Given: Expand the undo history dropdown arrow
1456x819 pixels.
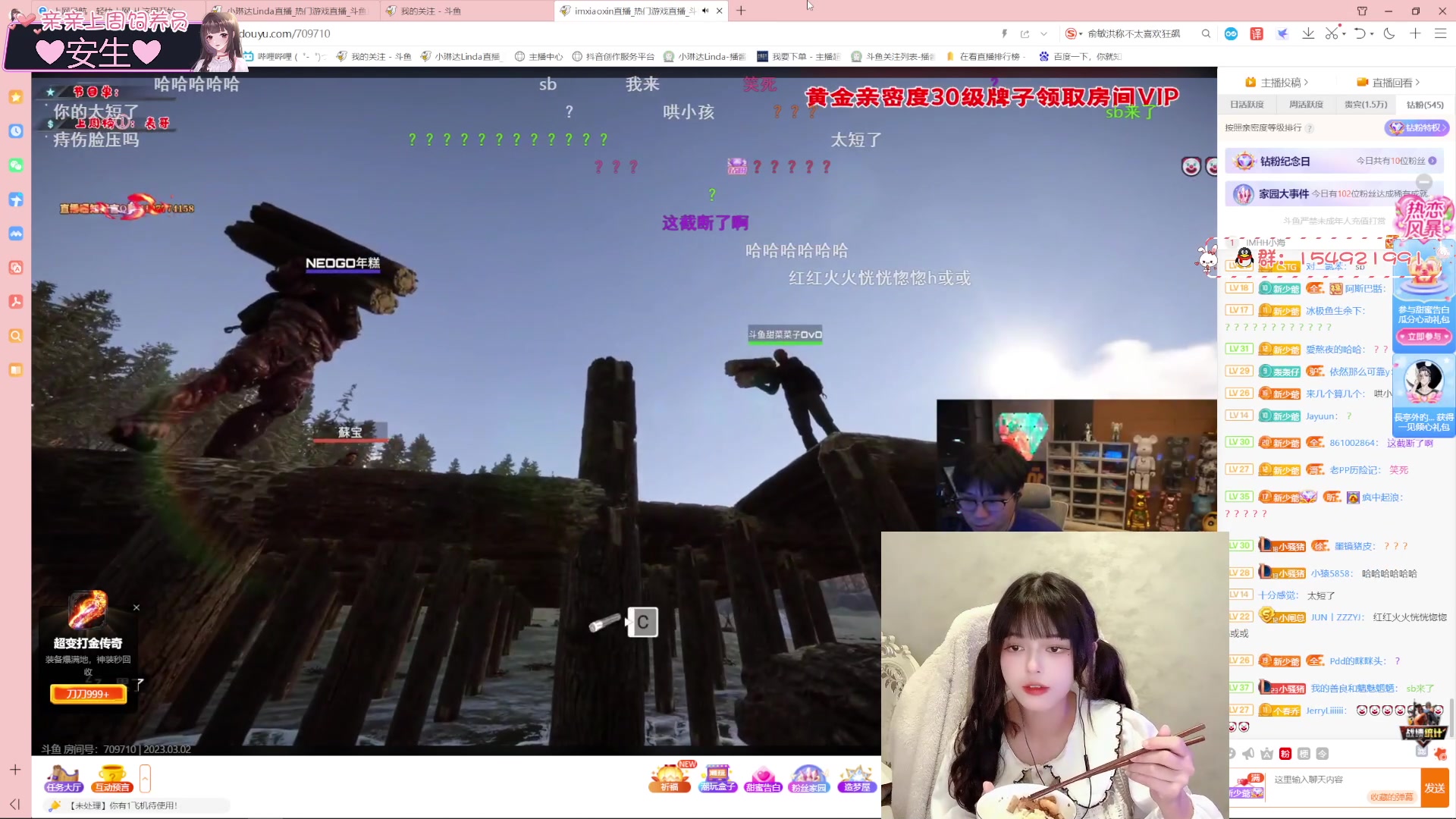Looking at the screenshot, I should pyautogui.click(x=1372, y=34).
